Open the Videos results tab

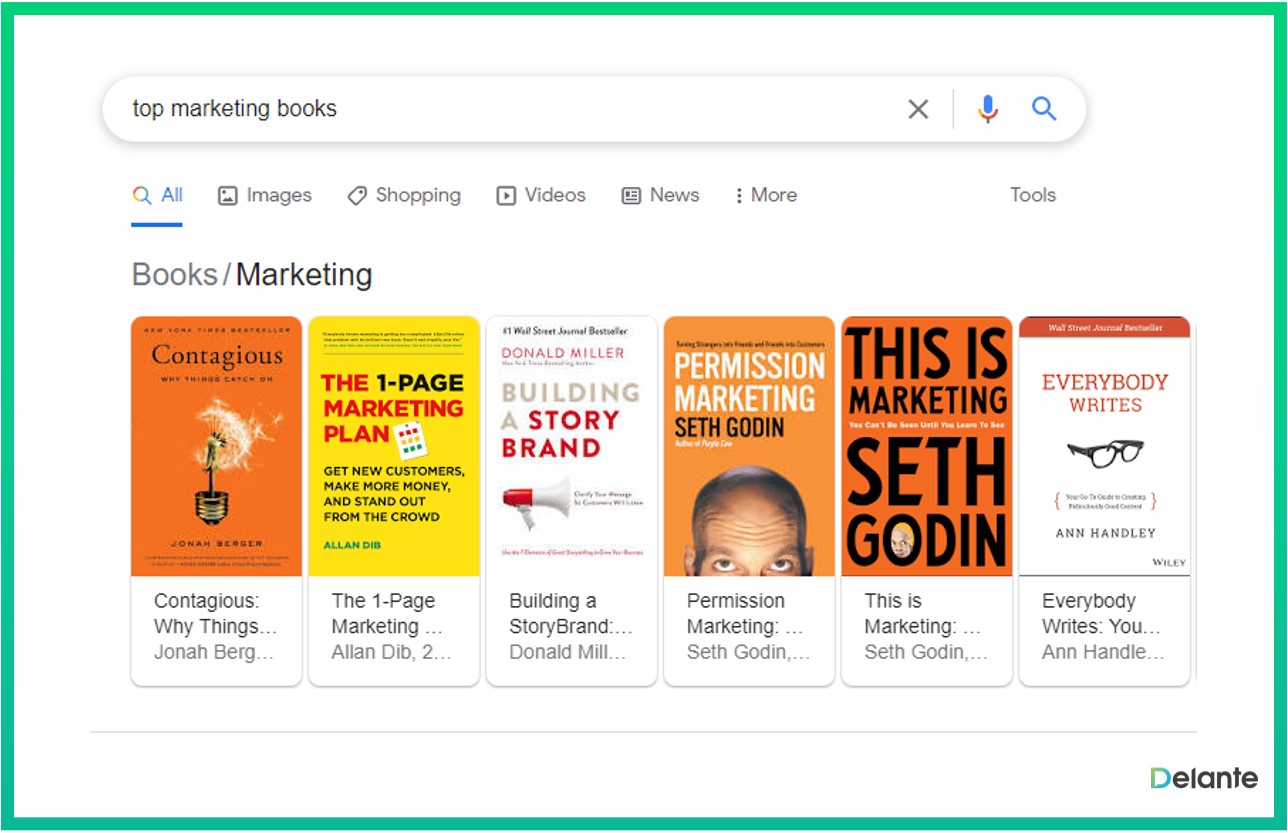click(541, 196)
